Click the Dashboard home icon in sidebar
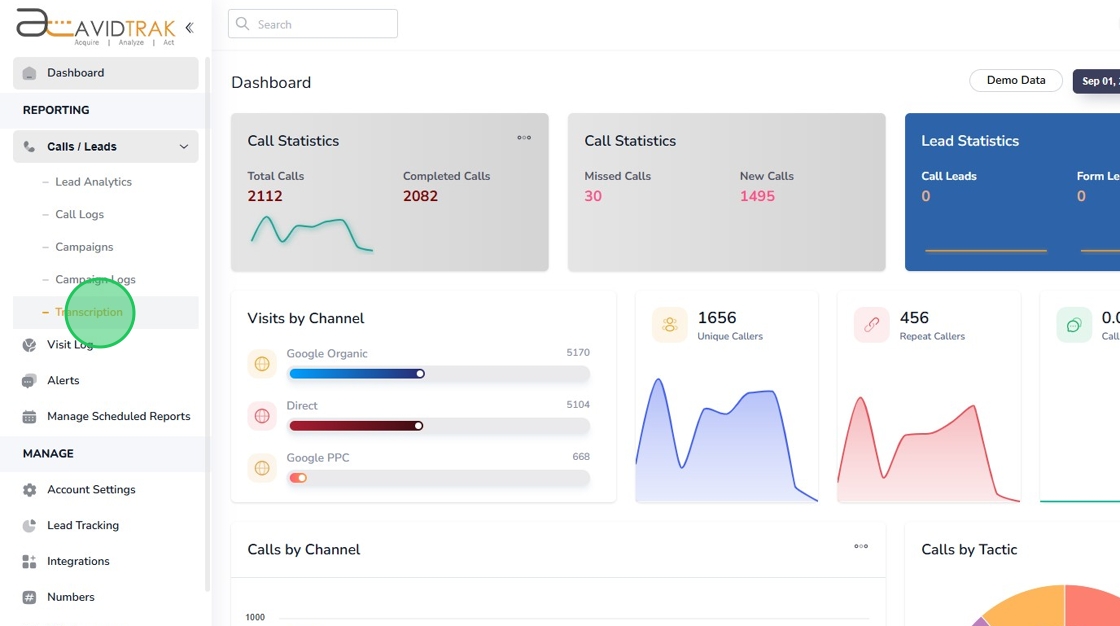The height and width of the screenshot is (626, 1120). pyautogui.click(x=29, y=73)
